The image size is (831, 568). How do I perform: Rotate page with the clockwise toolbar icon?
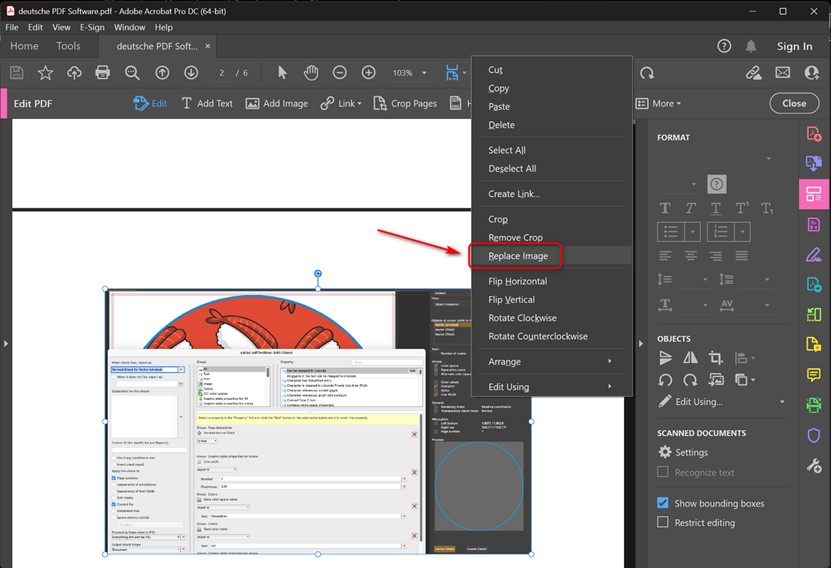coord(647,73)
